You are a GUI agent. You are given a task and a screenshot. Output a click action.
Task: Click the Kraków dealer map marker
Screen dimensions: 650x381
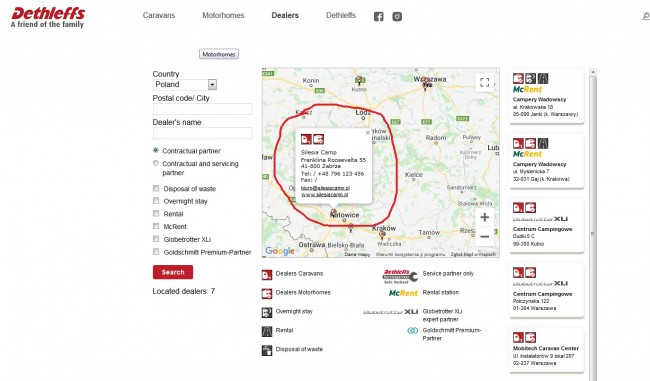pos(382,235)
